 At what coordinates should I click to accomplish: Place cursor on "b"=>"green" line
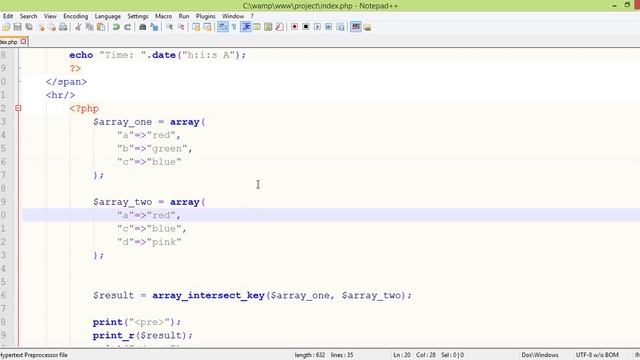(x=154, y=149)
